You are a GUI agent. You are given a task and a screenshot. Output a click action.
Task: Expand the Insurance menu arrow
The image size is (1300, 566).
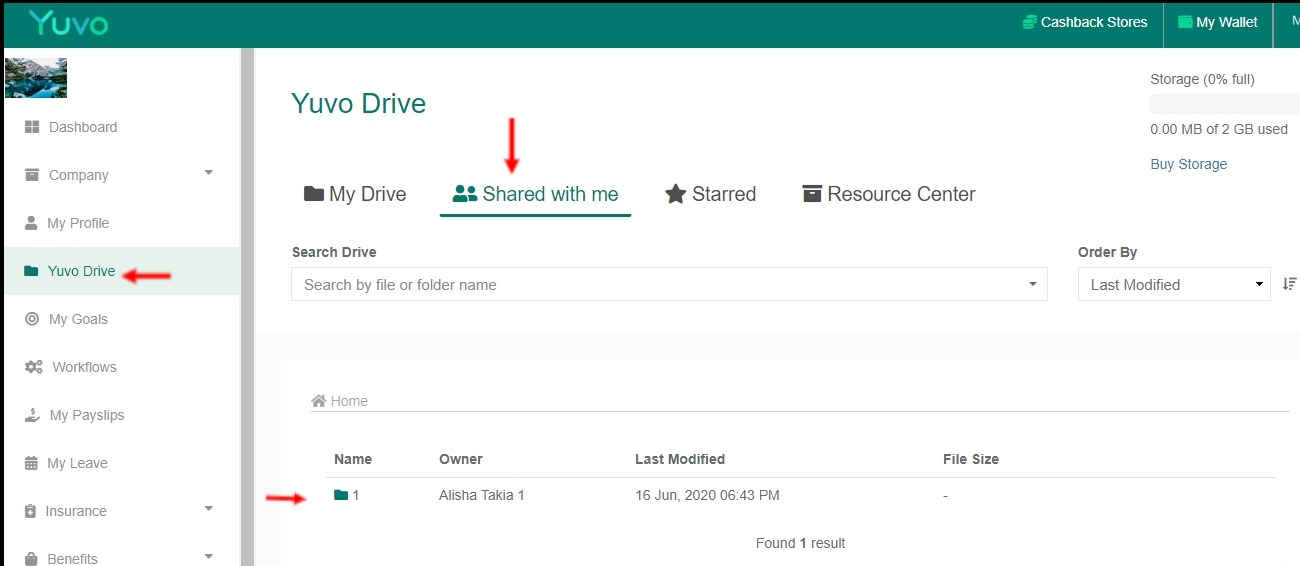[209, 509]
